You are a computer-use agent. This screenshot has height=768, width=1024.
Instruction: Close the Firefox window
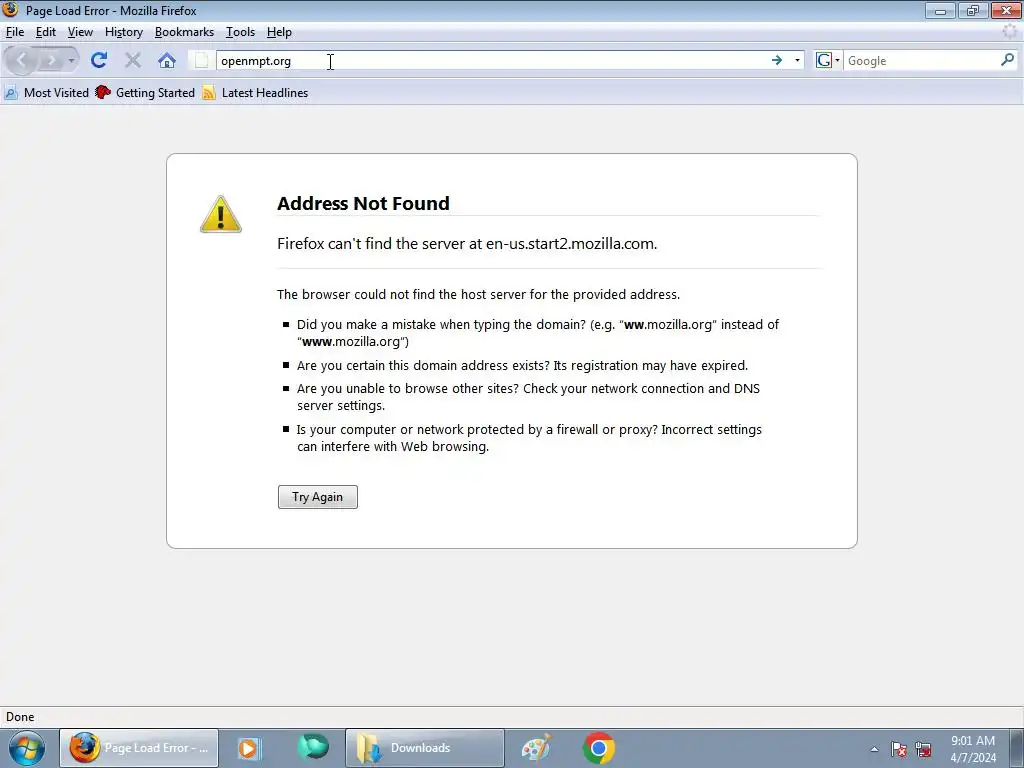[1006, 10]
